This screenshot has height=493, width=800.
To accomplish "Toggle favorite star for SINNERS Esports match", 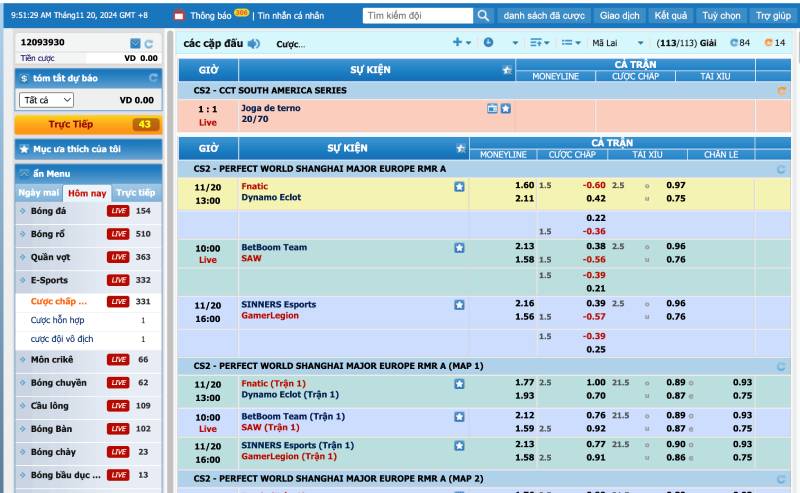I will pyautogui.click(x=459, y=305).
